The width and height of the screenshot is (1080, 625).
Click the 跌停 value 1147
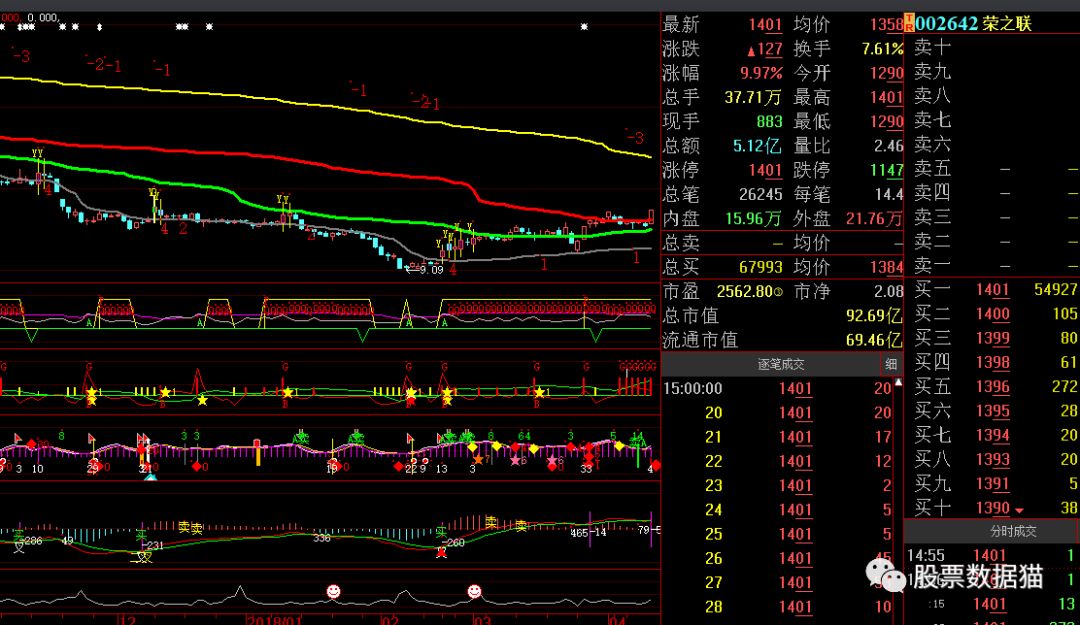[886, 170]
